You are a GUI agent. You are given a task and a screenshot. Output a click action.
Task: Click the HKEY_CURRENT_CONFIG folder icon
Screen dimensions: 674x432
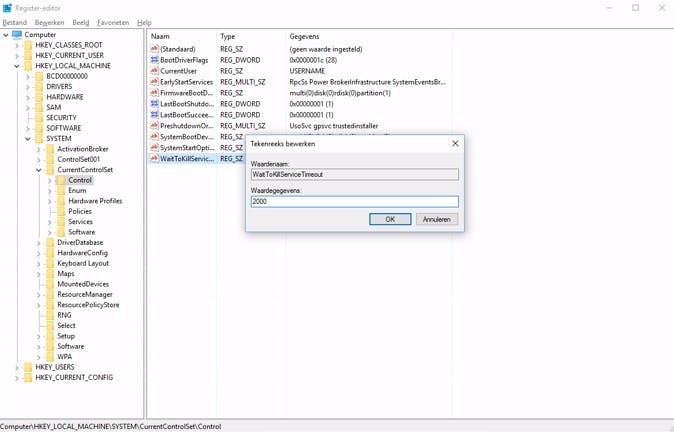point(28,377)
